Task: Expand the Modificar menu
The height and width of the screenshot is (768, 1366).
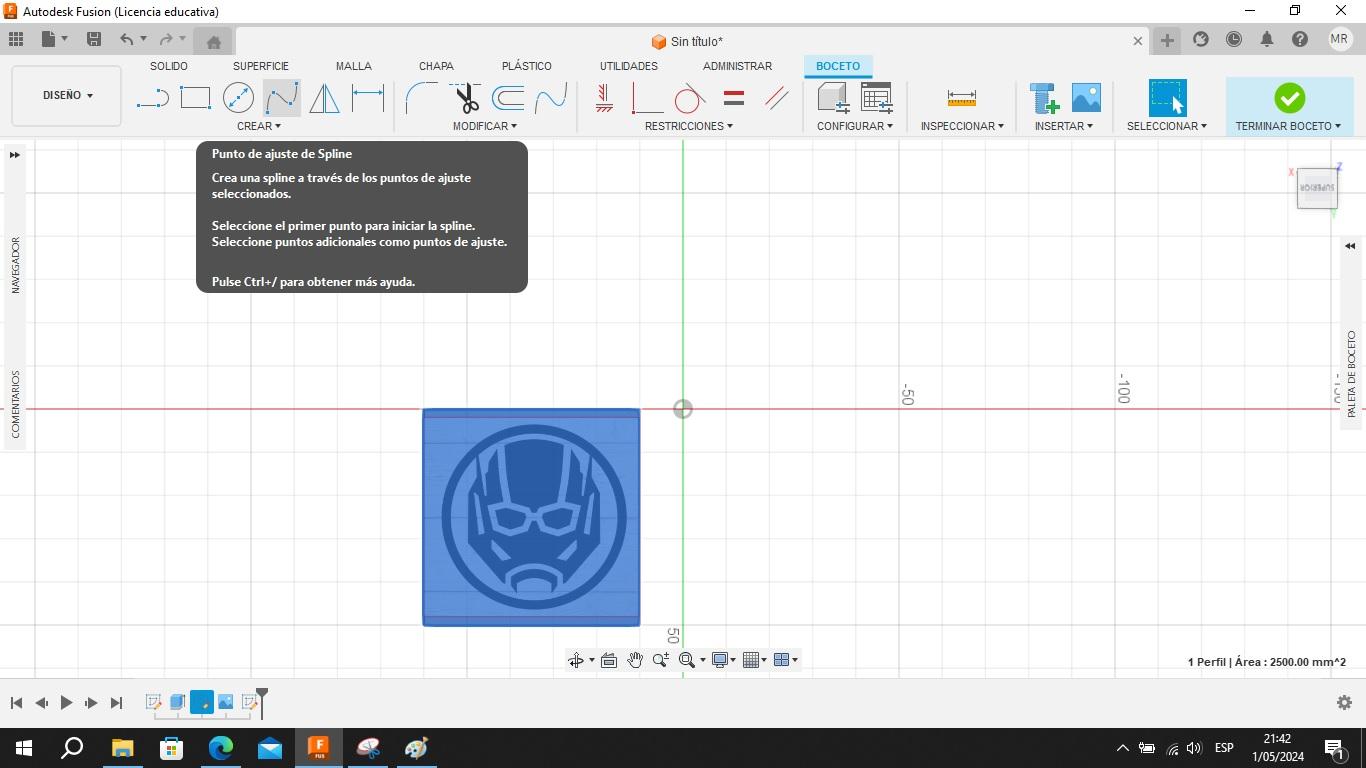Action: [485, 126]
